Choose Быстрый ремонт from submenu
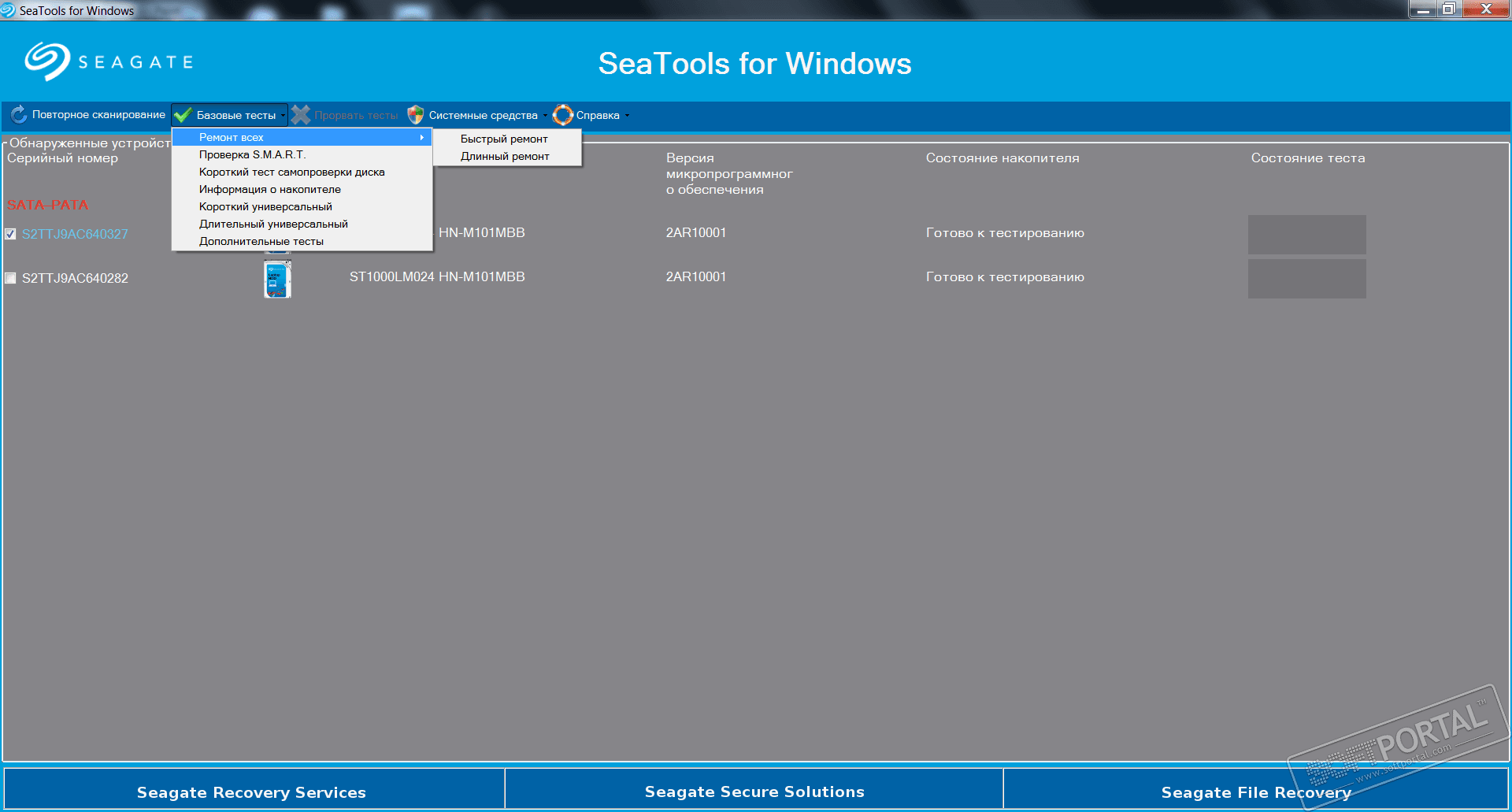The image size is (1512, 812). tap(507, 139)
